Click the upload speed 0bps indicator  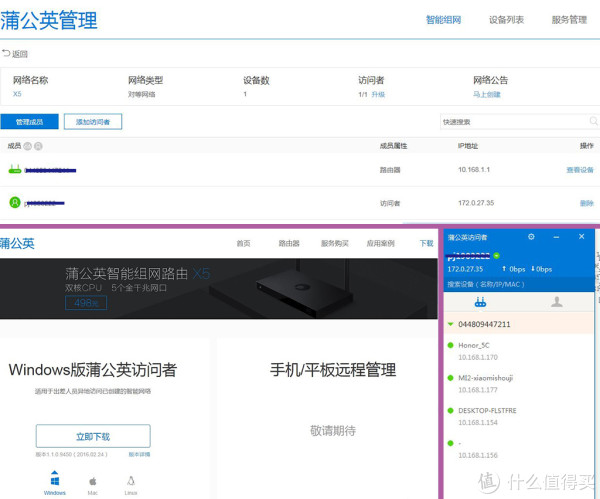pyautogui.click(x=514, y=269)
